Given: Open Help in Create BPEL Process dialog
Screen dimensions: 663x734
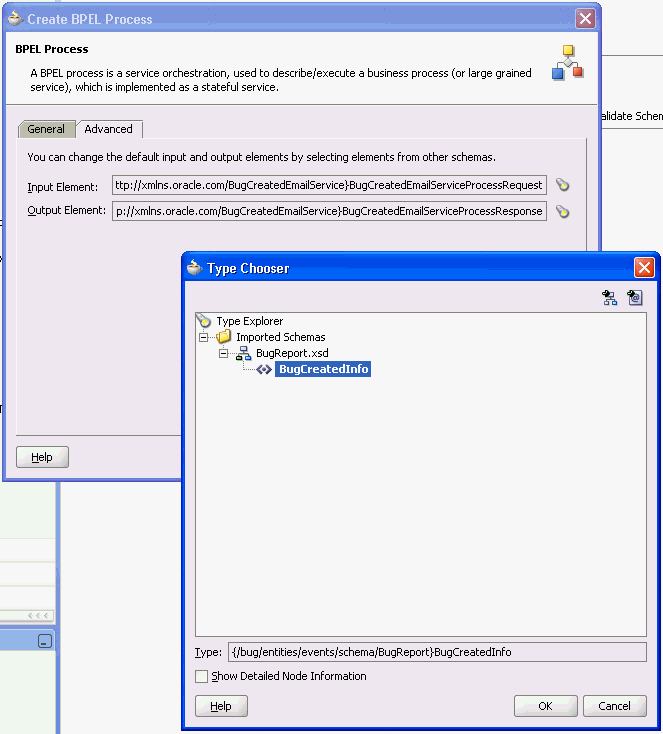Looking at the screenshot, I should 42,457.
